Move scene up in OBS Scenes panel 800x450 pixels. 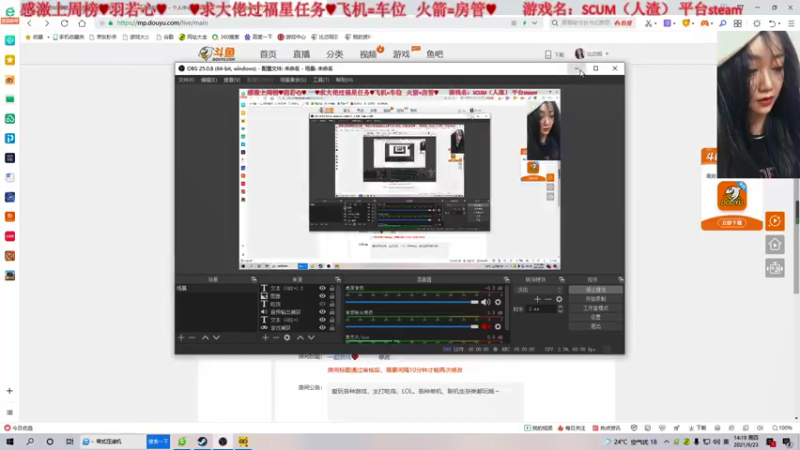[205, 338]
